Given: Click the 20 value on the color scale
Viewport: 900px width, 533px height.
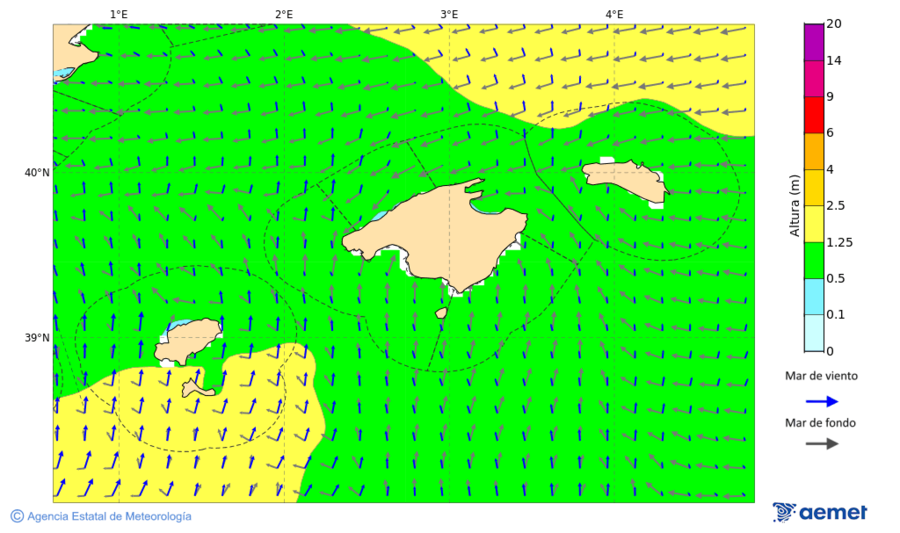Looking at the screenshot, I should pyautogui.click(x=834, y=24).
